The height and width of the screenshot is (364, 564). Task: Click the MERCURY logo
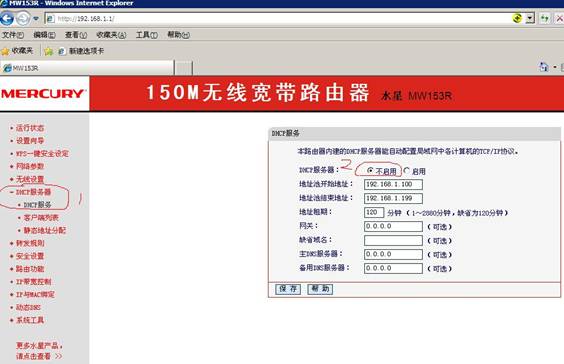pos(43,94)
